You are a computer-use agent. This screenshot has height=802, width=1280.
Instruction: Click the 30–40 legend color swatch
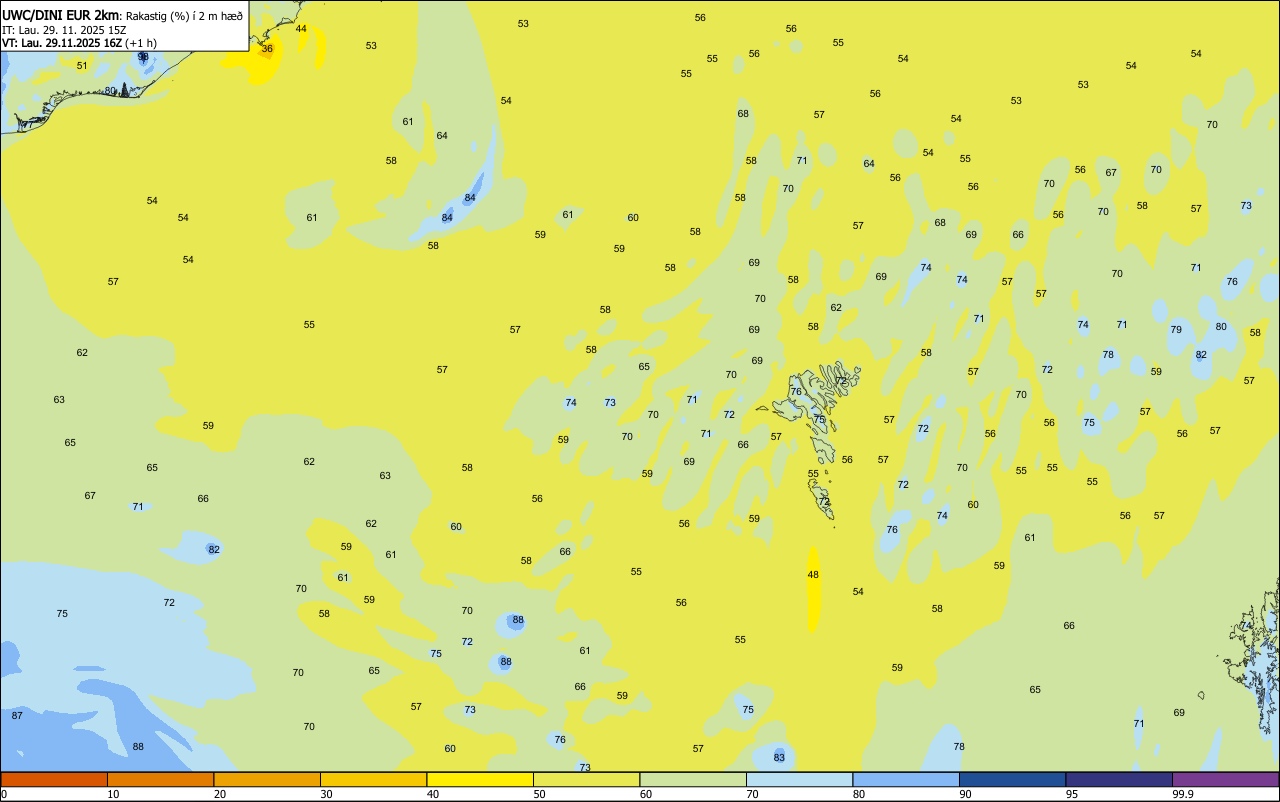coord(373,779)
